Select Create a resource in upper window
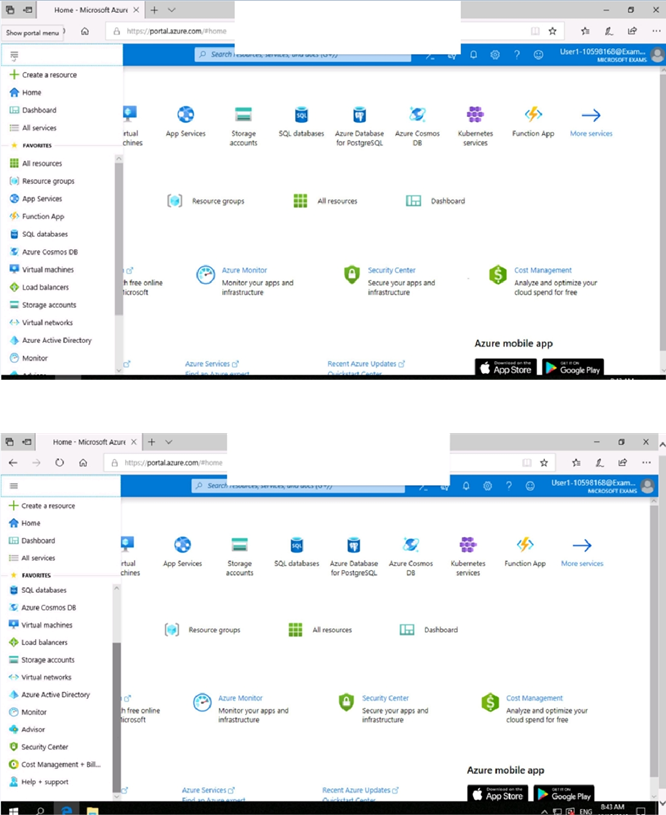The height and width of the screenshot is (815, 666). [x=43, y=75]
